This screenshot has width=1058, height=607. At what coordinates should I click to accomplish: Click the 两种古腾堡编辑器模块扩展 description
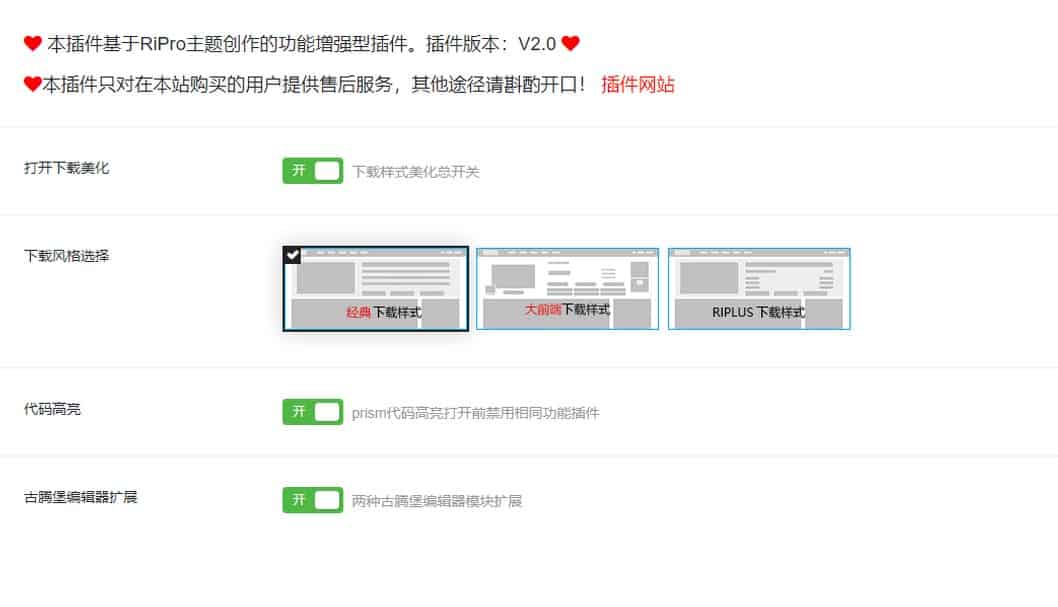point(437,500)
